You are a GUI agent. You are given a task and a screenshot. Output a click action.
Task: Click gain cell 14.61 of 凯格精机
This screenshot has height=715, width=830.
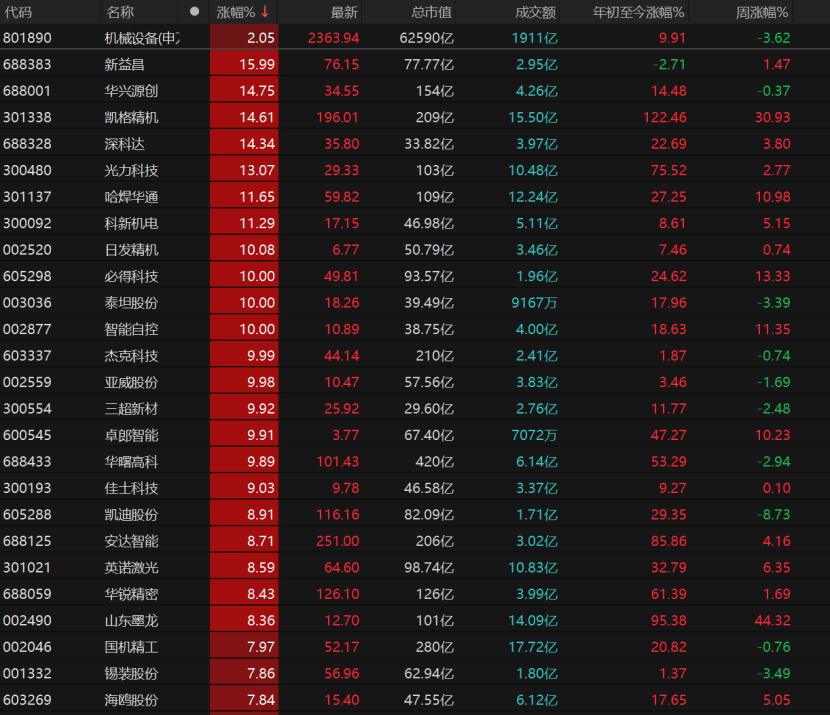coord(244,117)
